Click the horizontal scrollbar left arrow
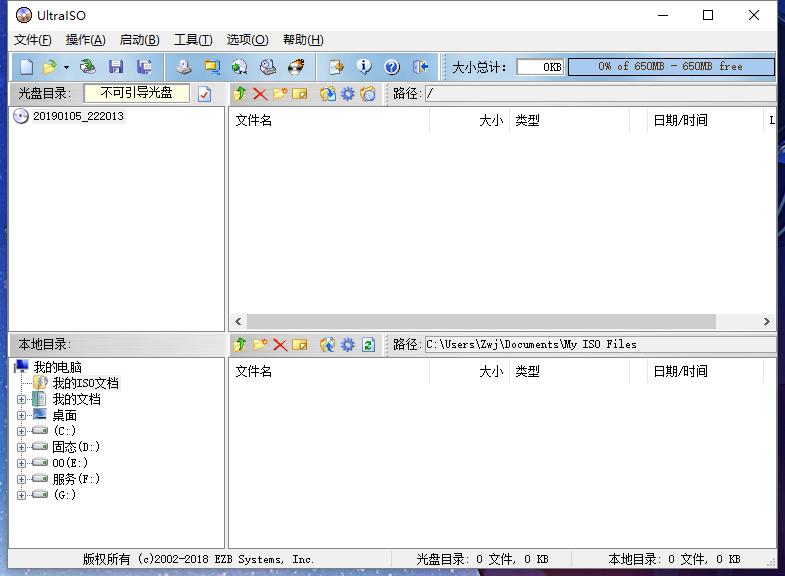This screenshot has height=576, width=785. pos(238,321)
